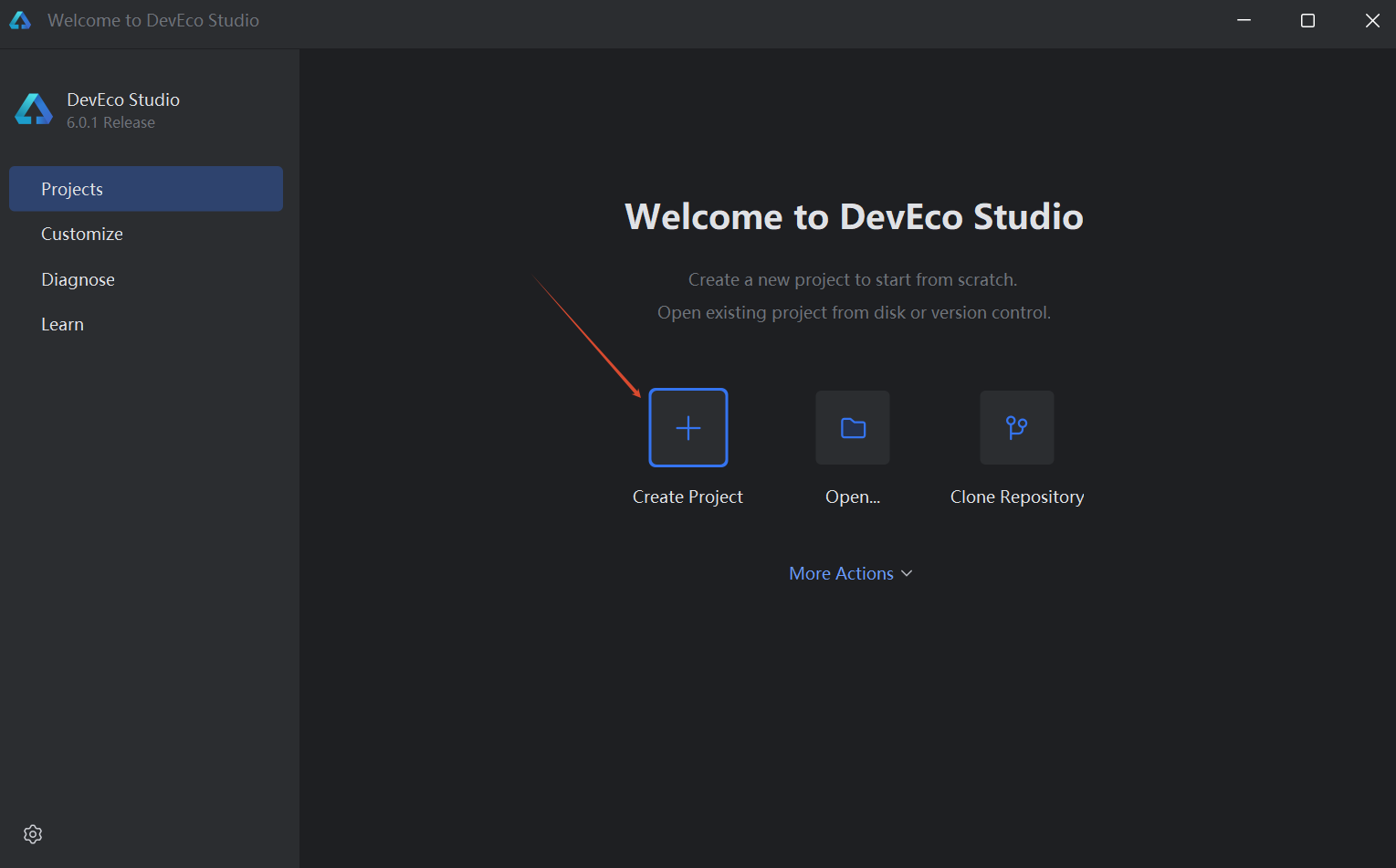
Task: Click the DevEco logo in title bar
Action: pos(20,20)
